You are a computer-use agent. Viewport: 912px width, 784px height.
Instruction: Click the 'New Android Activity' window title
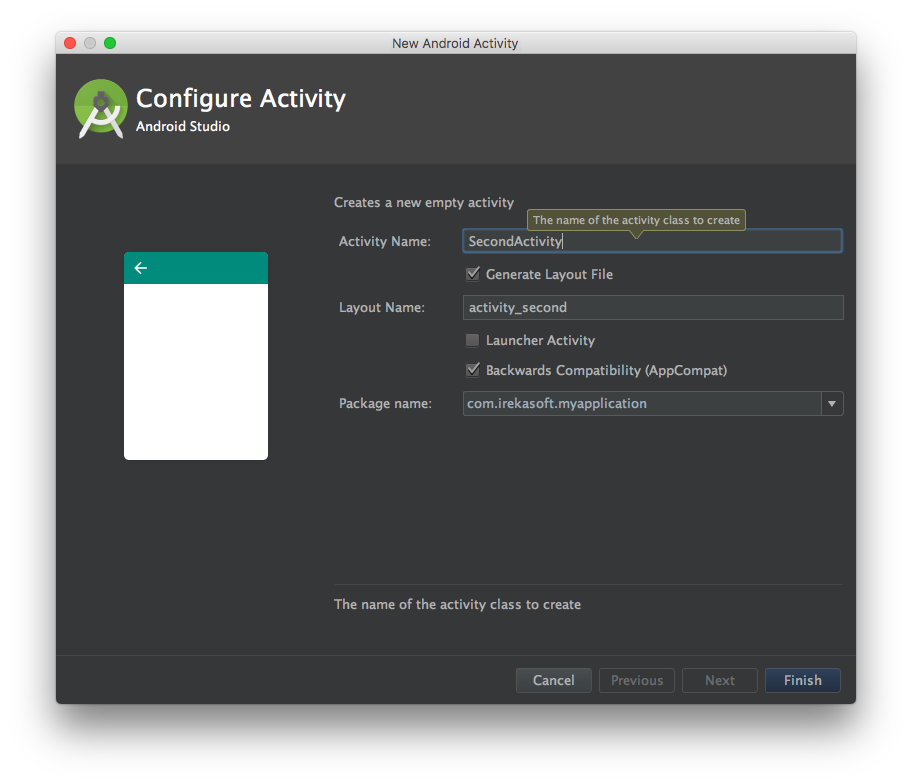click(x=455, y=43)
